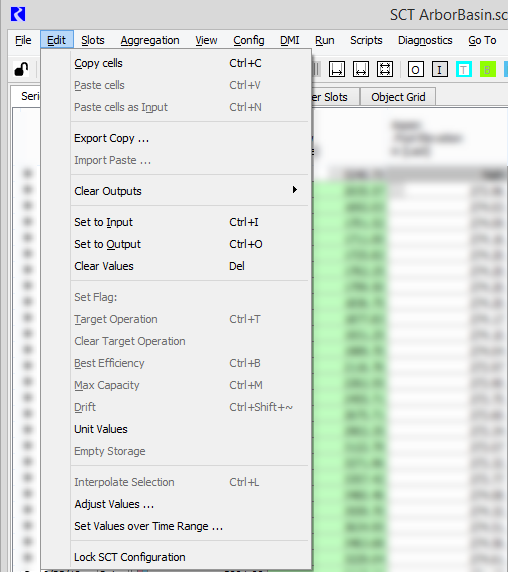Screen dimensions: 508x572
Task: Click the second column width toolbar icon
Action: point(361,69)
